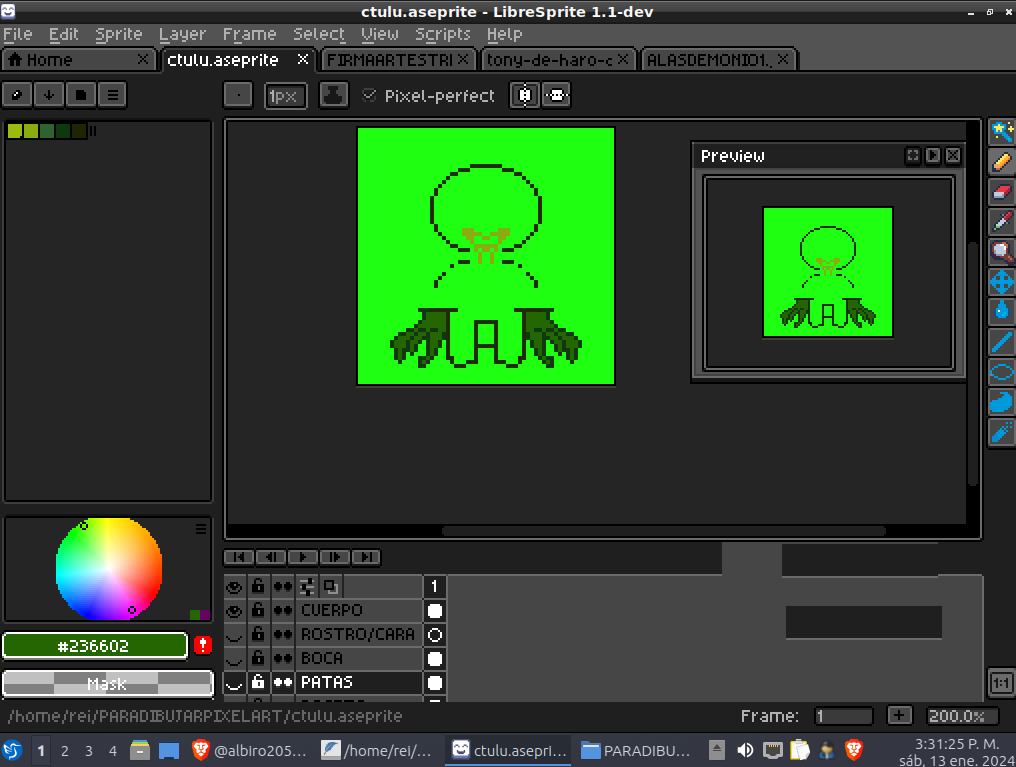Select the Ellipse tool

coord(1001,372)
